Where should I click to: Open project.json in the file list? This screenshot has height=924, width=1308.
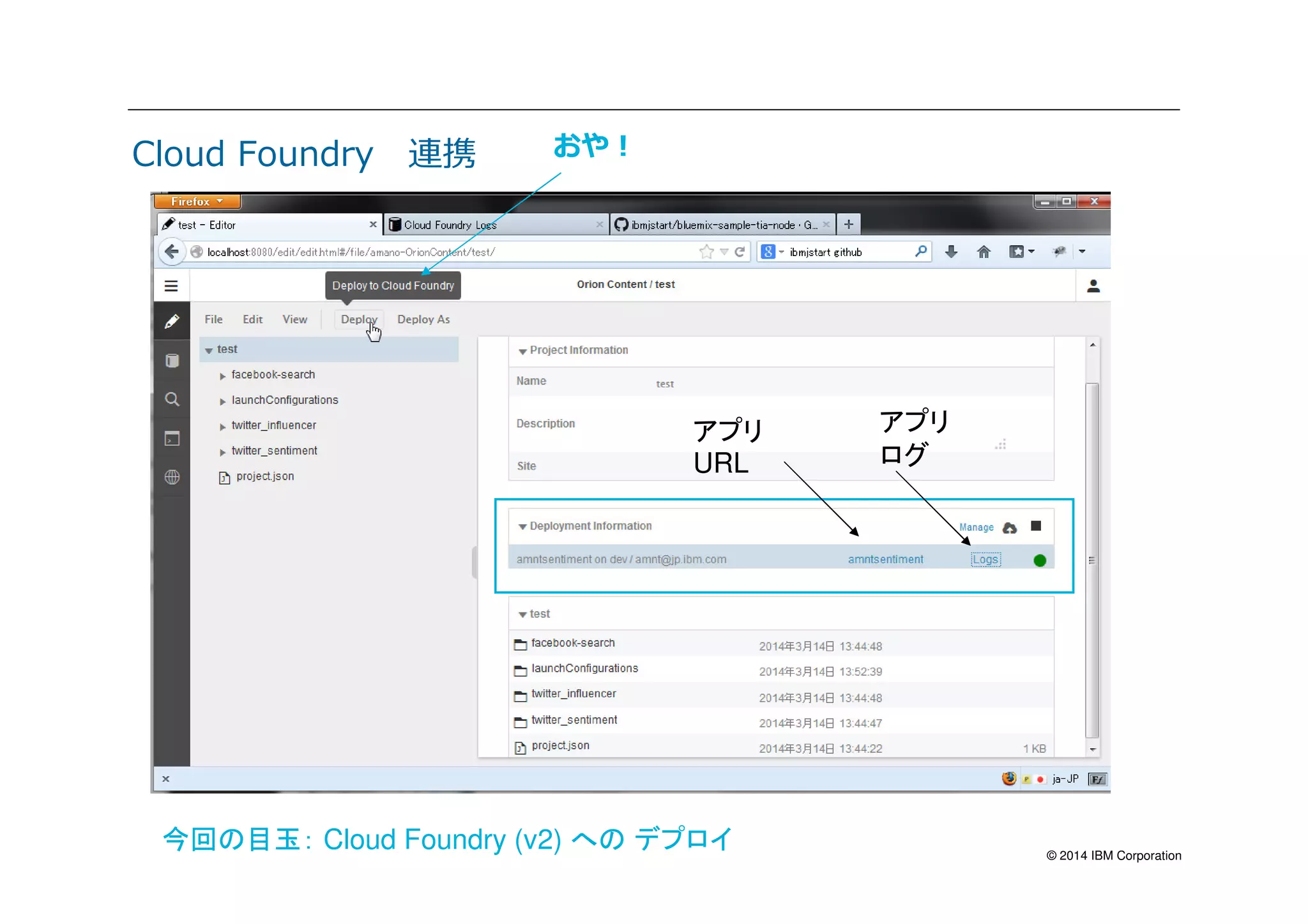(560, 746)
